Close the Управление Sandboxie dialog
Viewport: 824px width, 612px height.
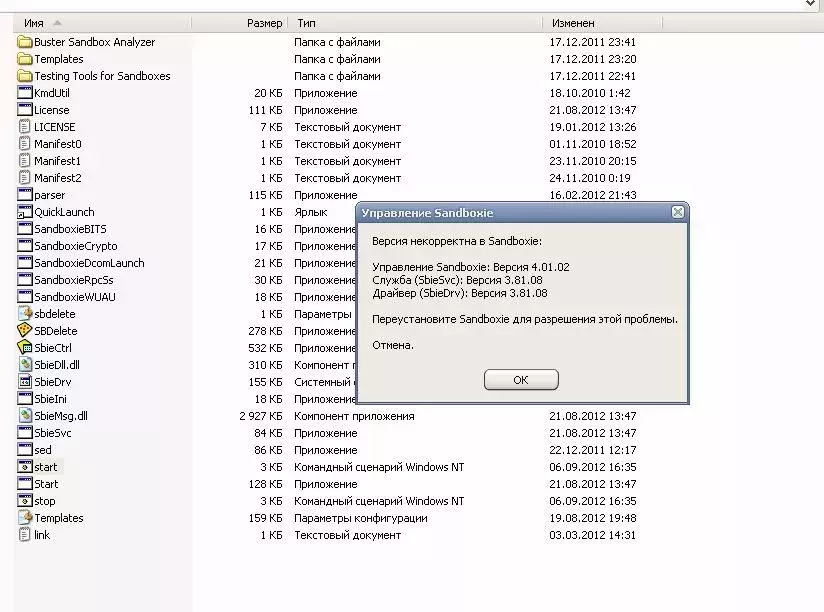click(x=678, y=212)
